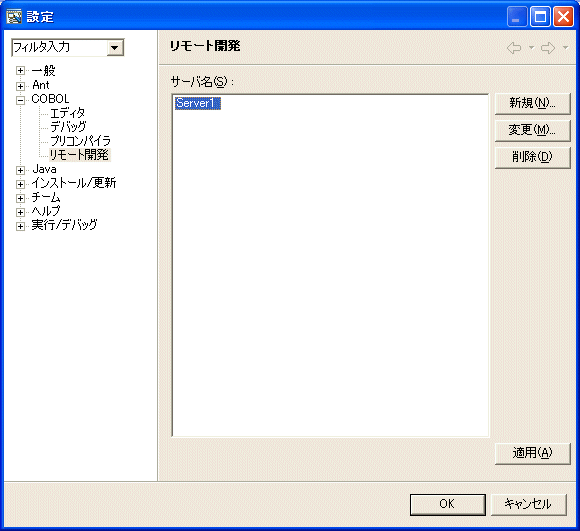Expand the ヘルプ tree node

point(20,212)
